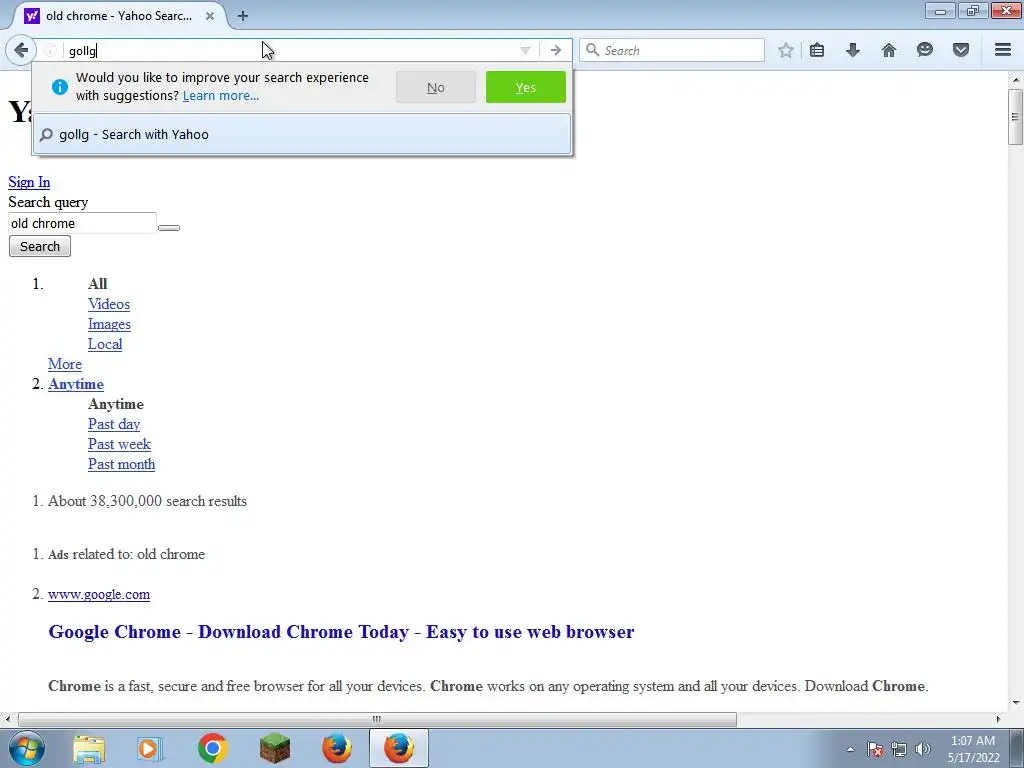Launch Windows Media Player from taskbar

coord(150,748)
